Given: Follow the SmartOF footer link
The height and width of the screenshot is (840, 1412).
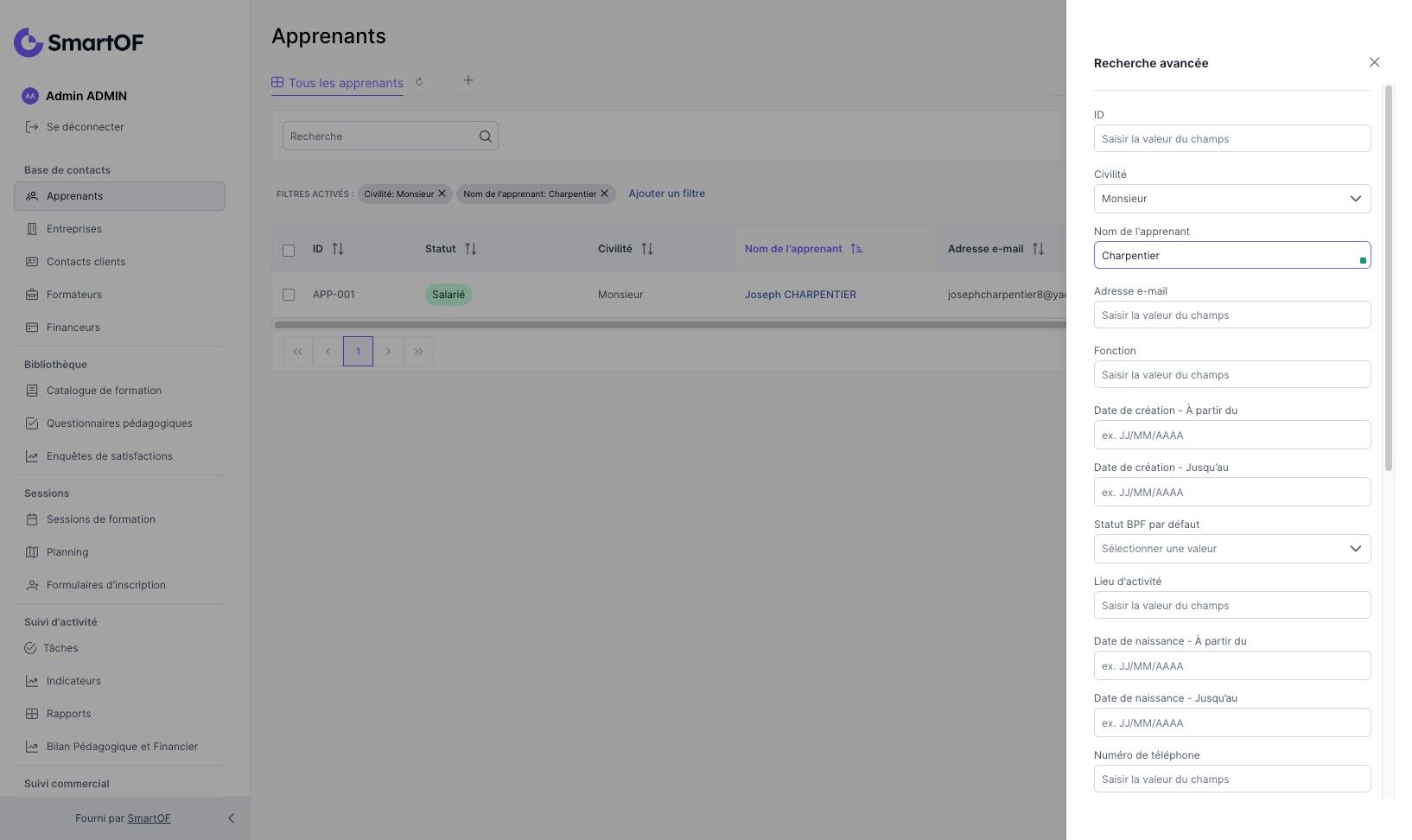Looking at the screenshot, I should [149, 818].
